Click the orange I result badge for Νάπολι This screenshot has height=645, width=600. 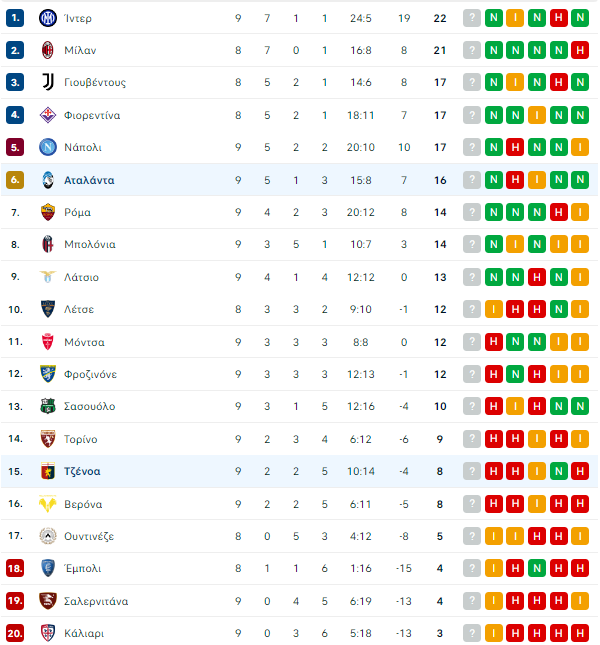pos(580,147)
